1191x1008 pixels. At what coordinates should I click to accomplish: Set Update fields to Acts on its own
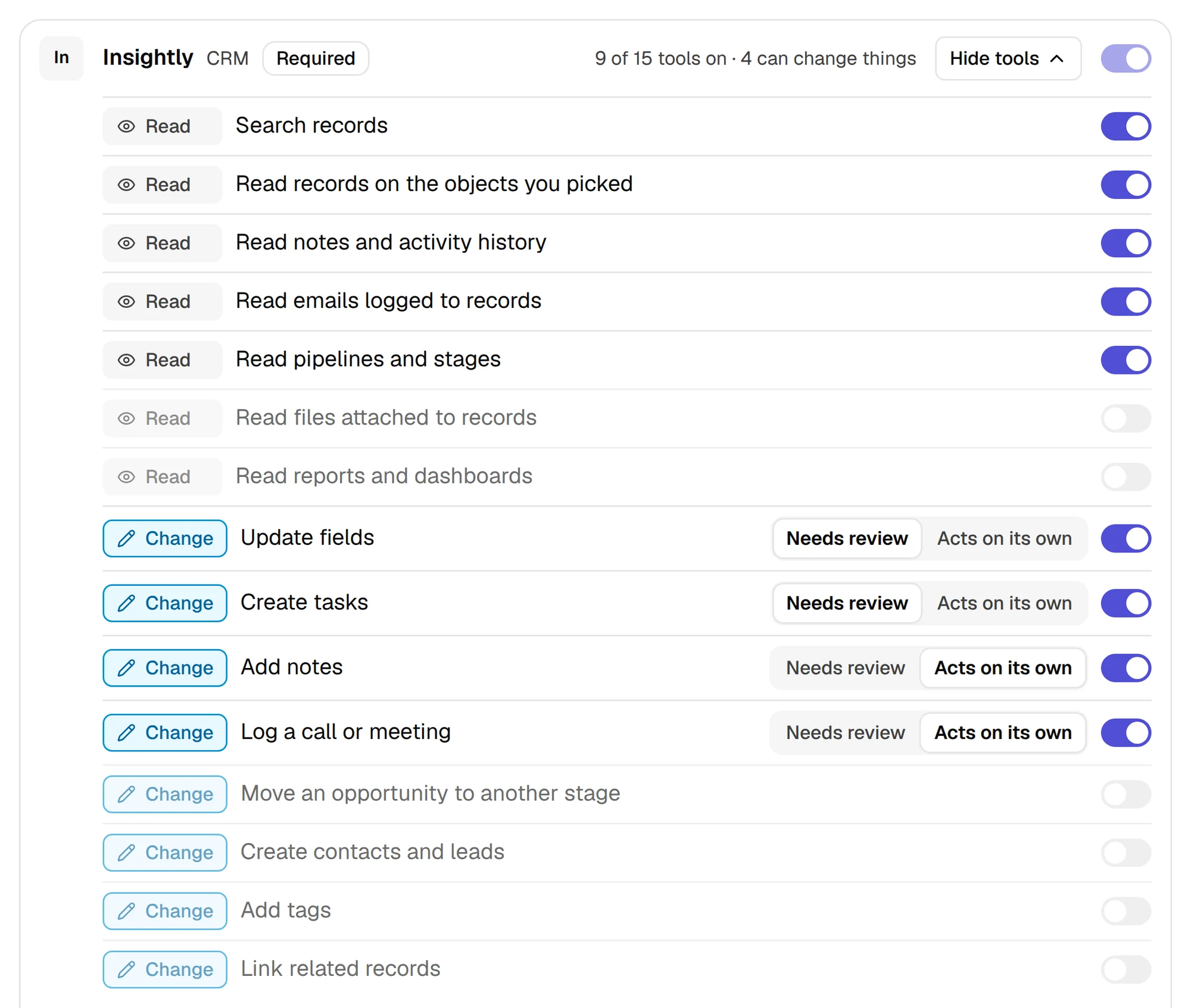click(1004, 538)
